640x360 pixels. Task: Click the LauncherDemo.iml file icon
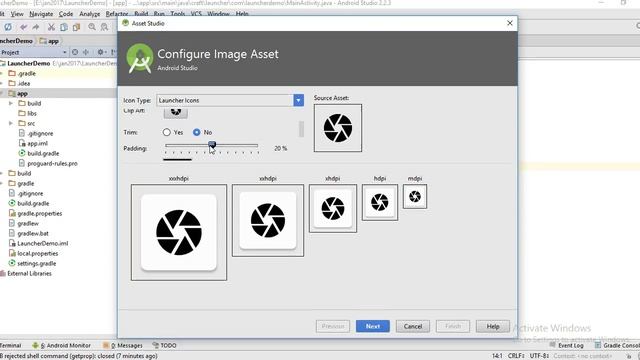pyautogui.click(x=12, y=243)
